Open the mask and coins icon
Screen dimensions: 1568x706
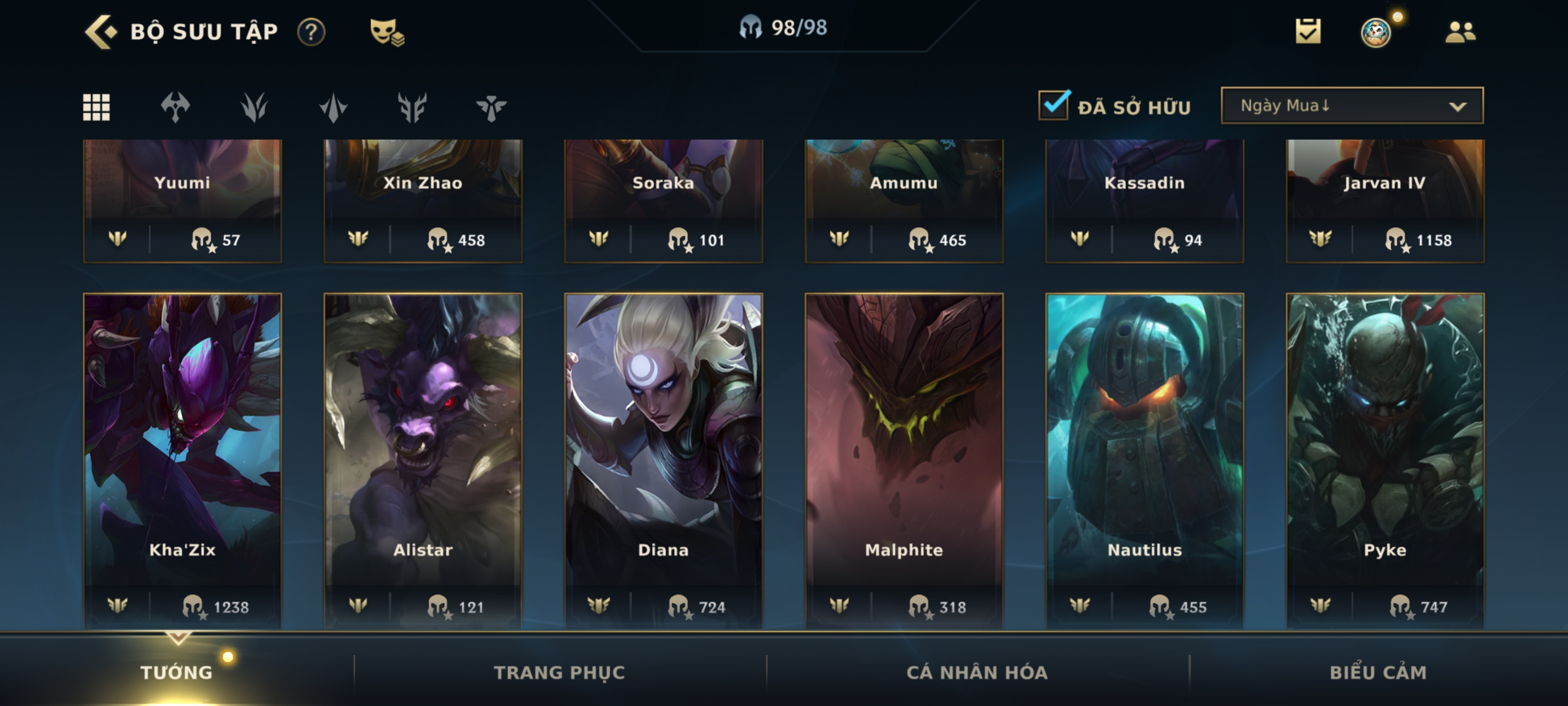[x=387, y=32]
